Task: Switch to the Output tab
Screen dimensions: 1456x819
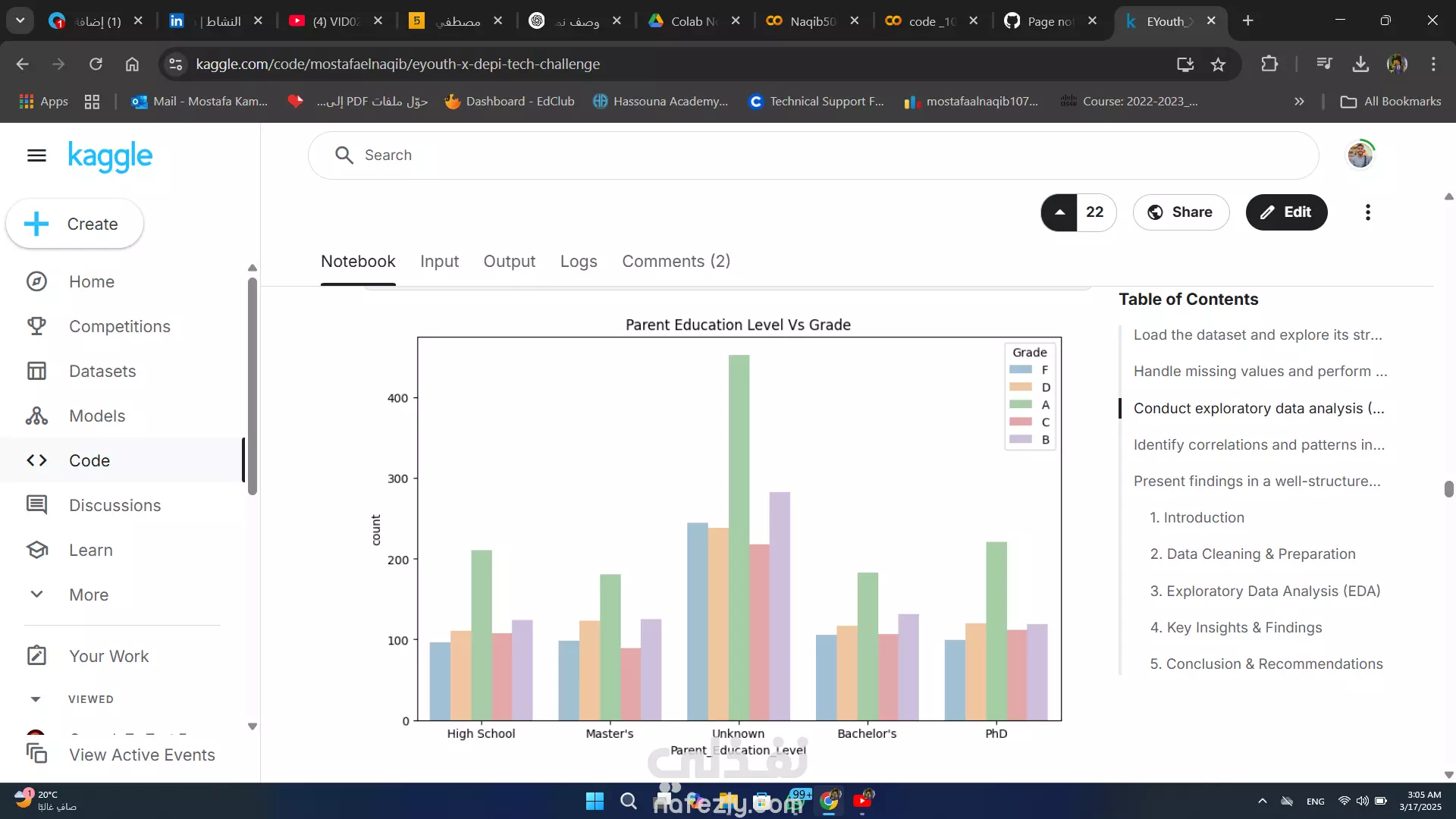Action: [x=509, y=262]
